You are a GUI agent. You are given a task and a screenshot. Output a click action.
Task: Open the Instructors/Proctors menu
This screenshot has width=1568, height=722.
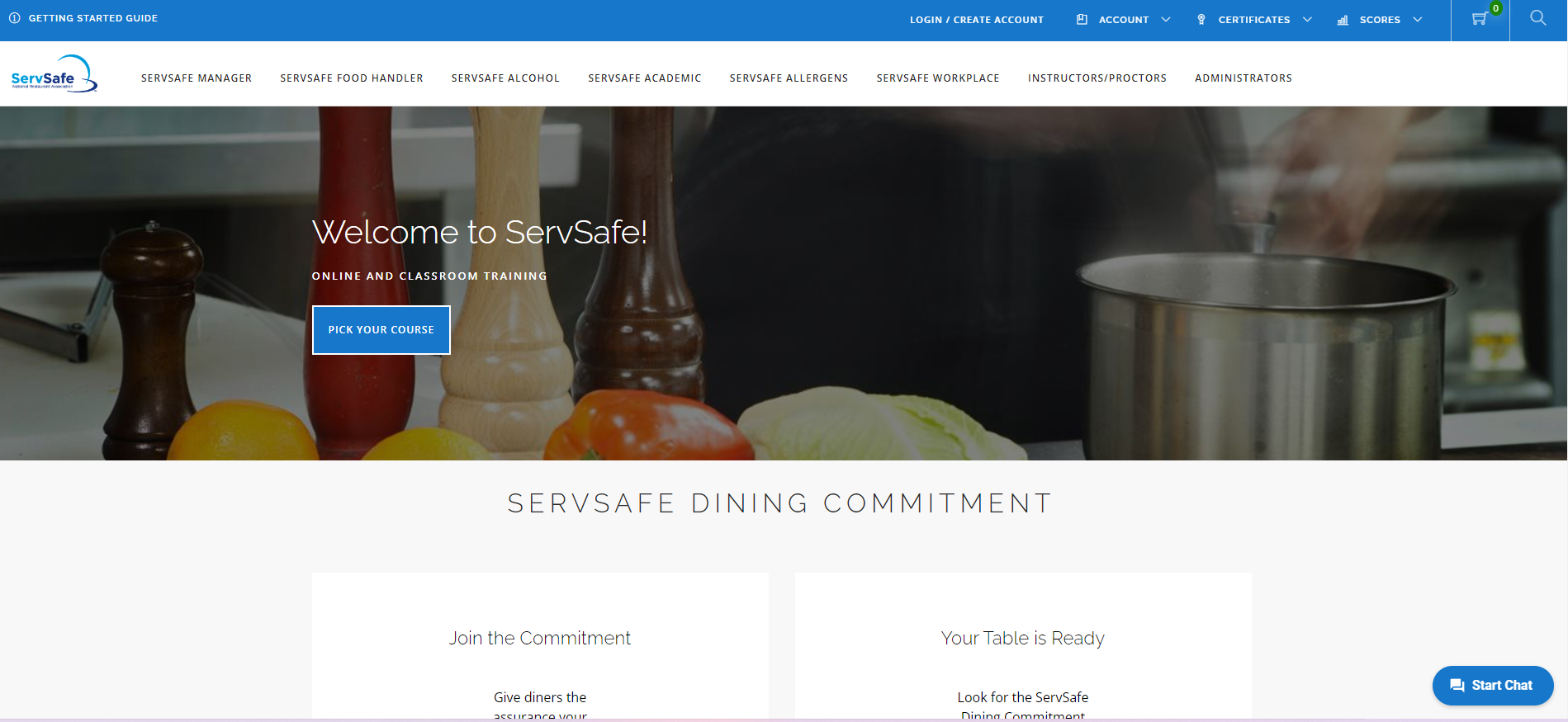tap(1097, 78)
